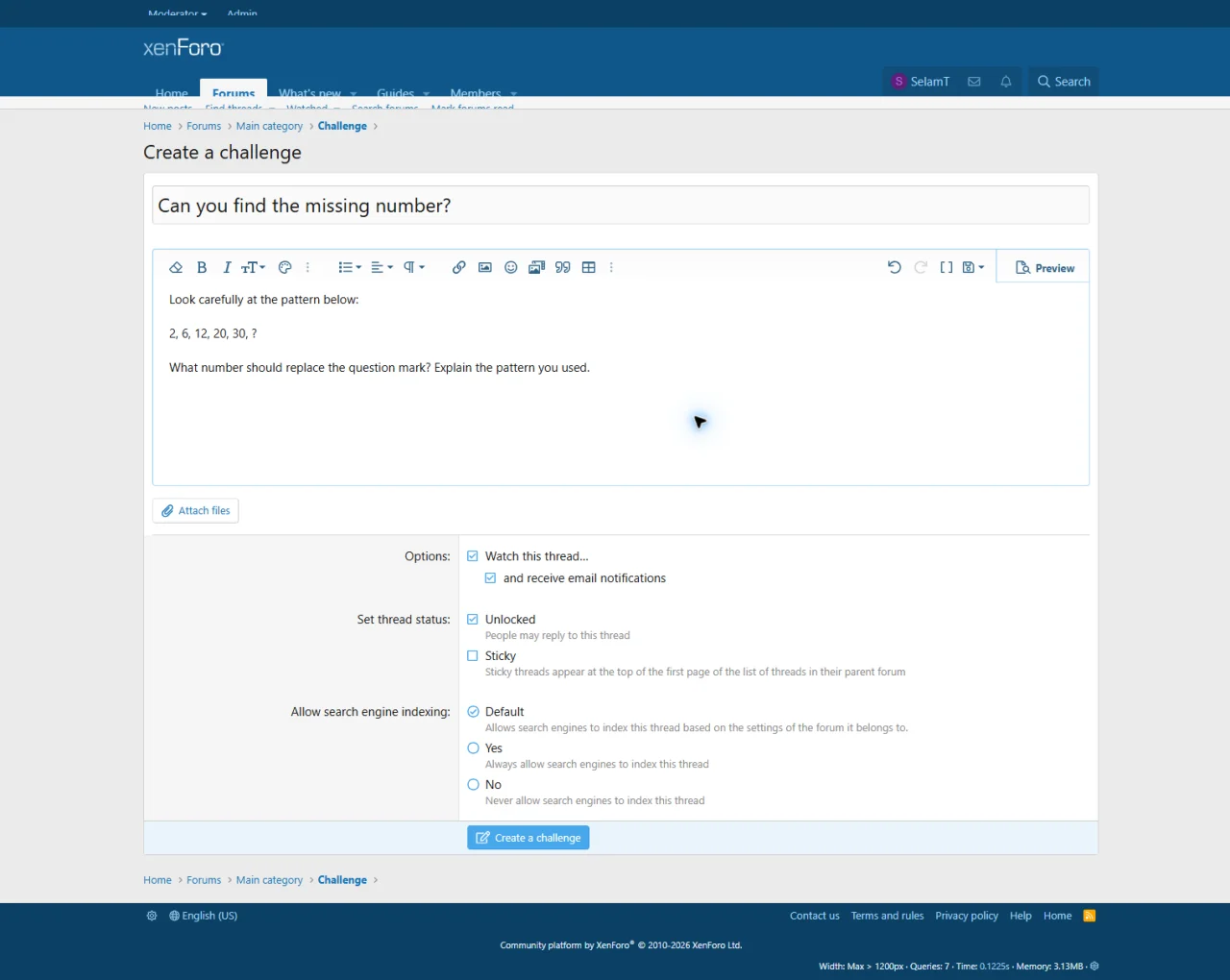Click the RSS feed icon in the footer
1230x980 pixels.
[x=1090, y=916]
